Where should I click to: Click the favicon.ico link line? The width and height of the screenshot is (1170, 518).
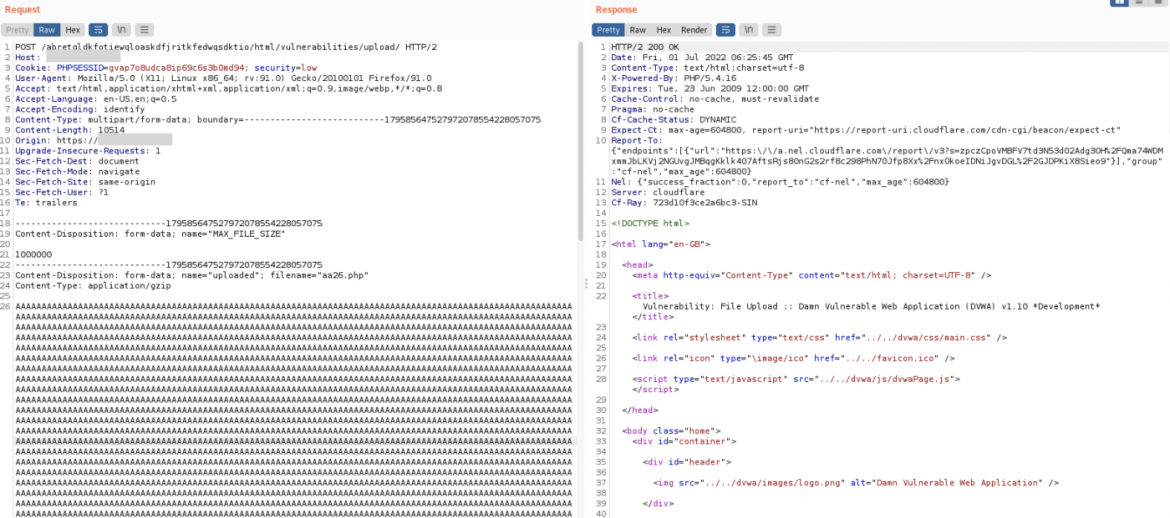[x=794, y=358]
